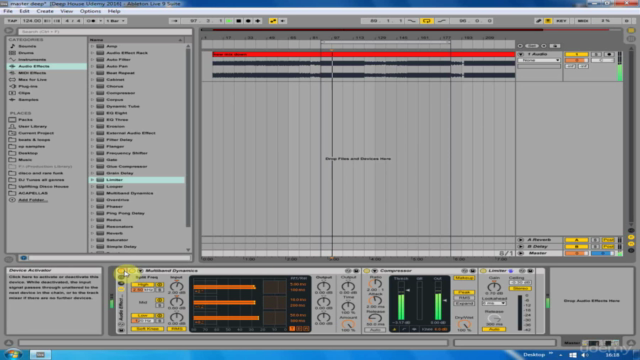This screenshot has height=360, width=640.
Task: Click the browser Search field
Action: click(x=105, y=31)
